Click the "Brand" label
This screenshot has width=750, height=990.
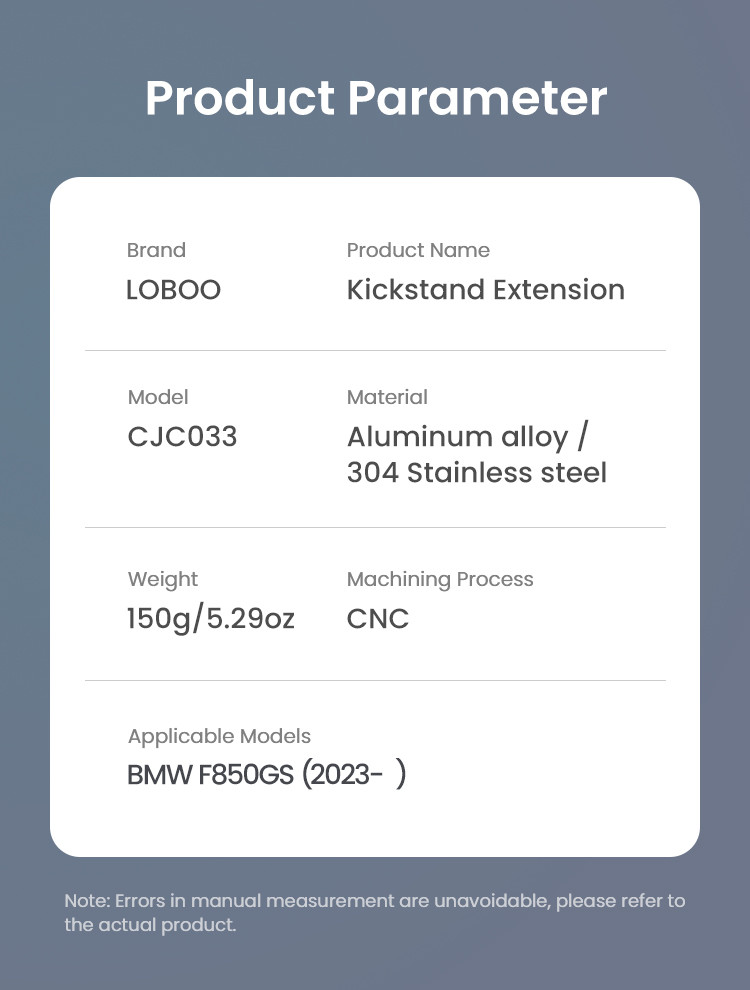[x=156, y=250]
